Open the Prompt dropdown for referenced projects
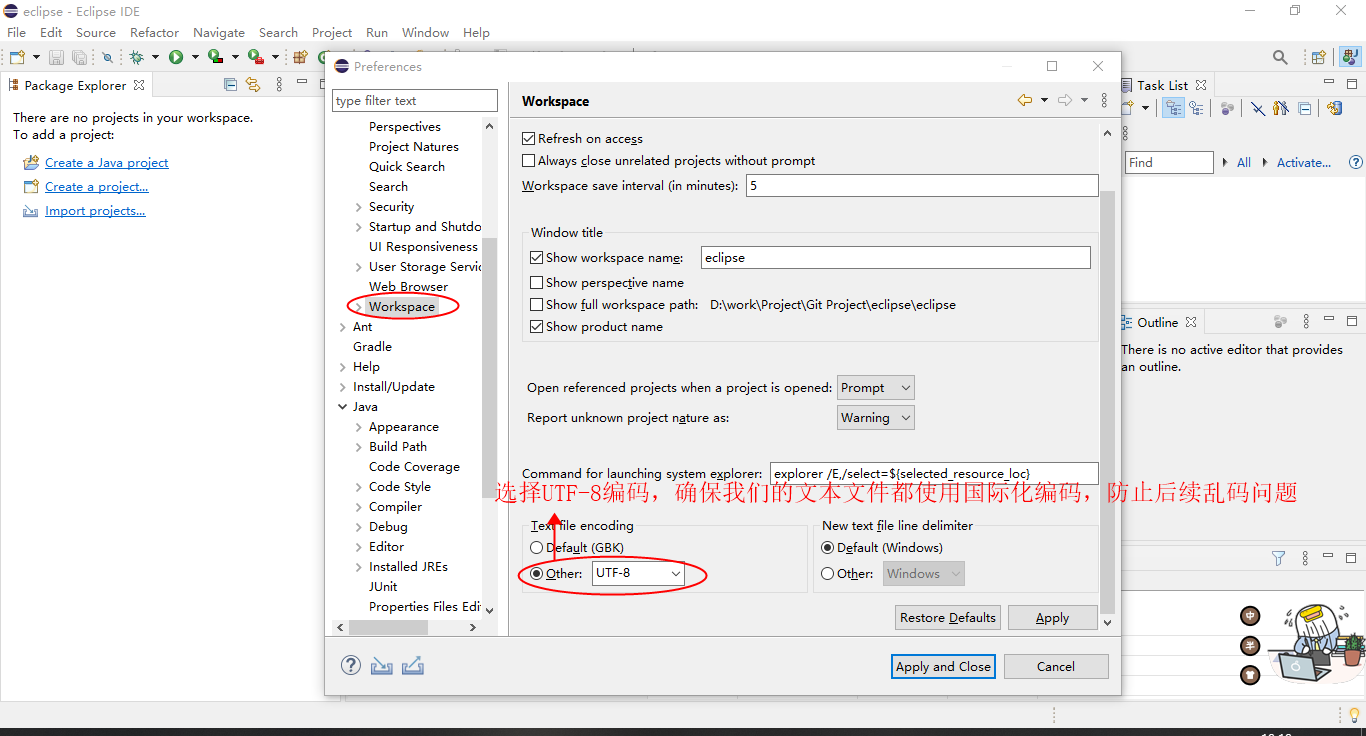The image size is (1366, 736). (x=876, y=388)
